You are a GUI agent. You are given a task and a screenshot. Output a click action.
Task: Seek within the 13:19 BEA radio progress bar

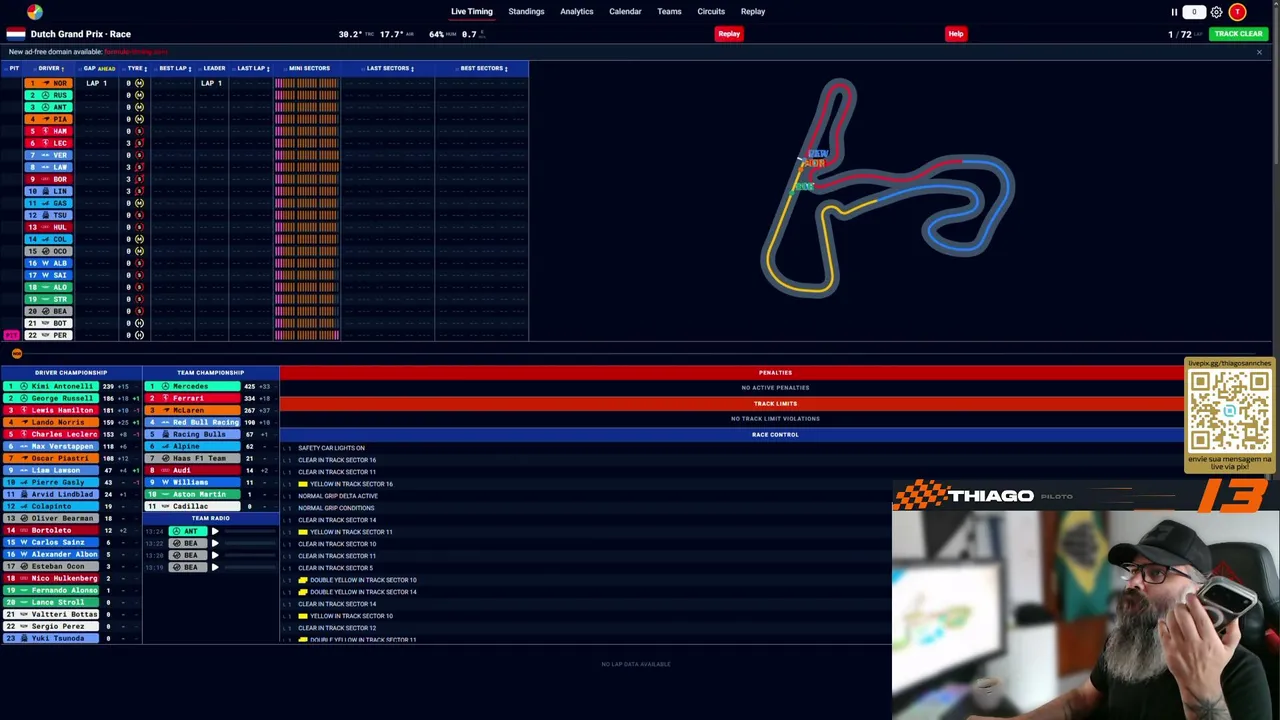(250, 567)
